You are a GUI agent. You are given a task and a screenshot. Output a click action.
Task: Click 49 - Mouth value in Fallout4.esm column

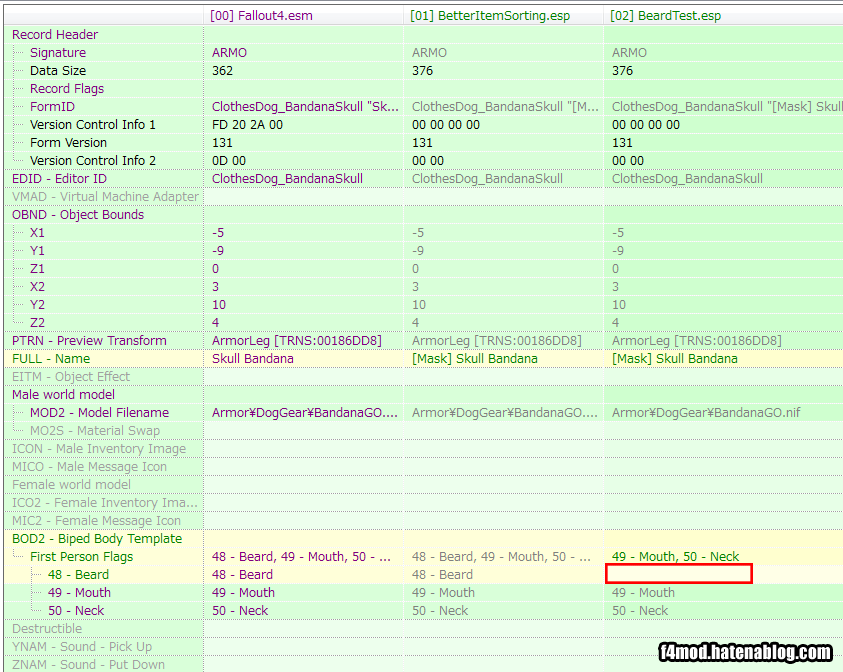click(x=243, y=593)
